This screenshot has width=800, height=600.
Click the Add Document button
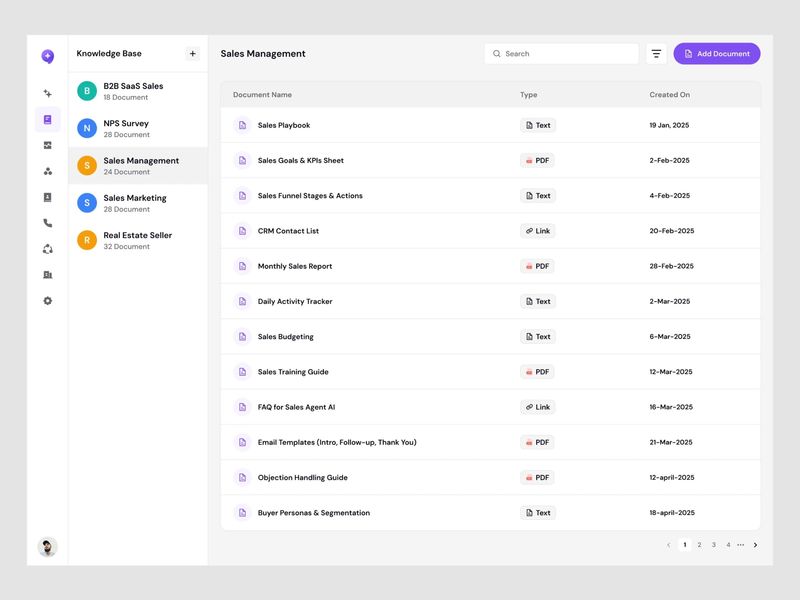(x=718, y=53)
